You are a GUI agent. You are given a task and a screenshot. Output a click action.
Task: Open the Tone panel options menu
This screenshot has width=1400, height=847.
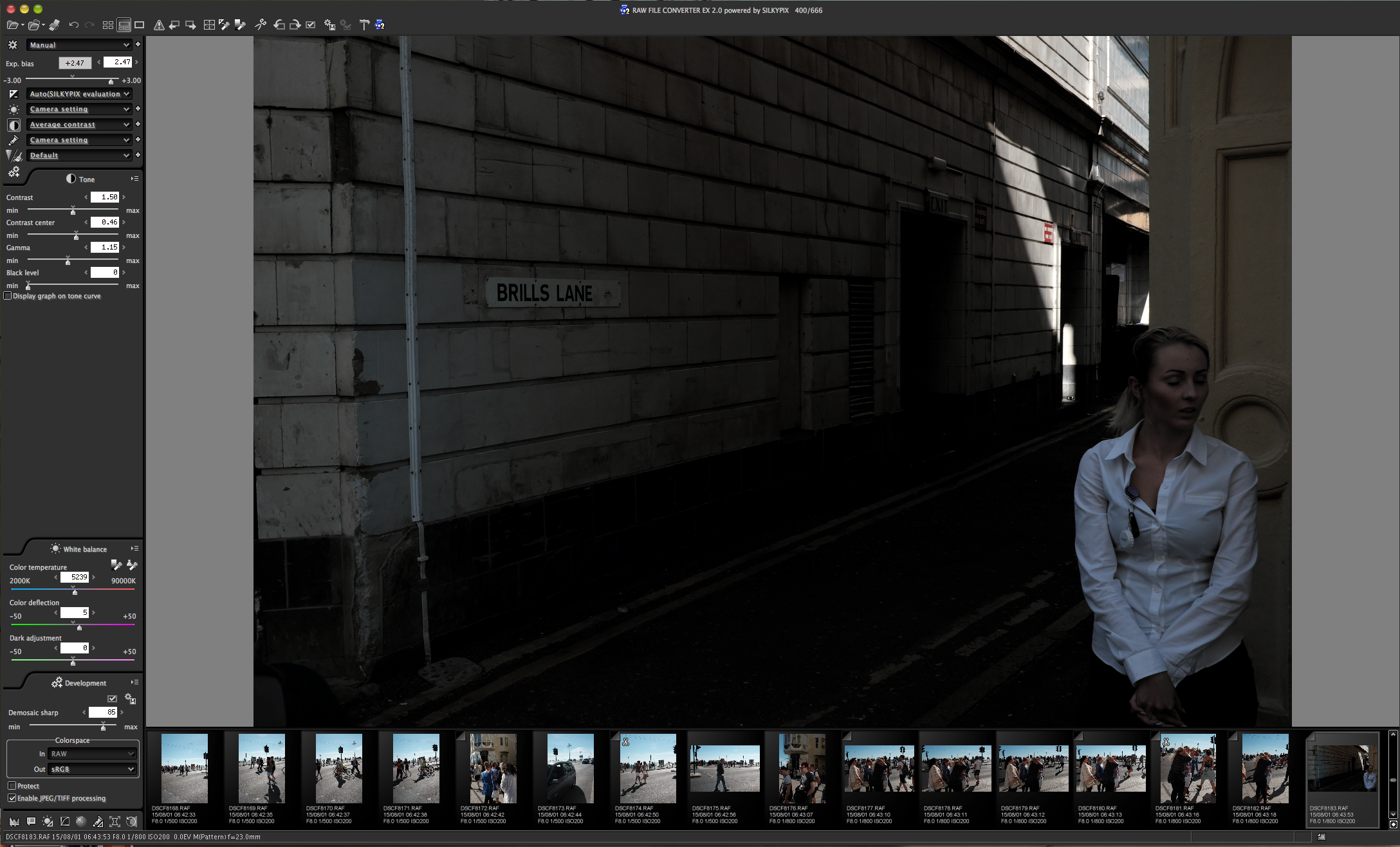coord(134,179)
